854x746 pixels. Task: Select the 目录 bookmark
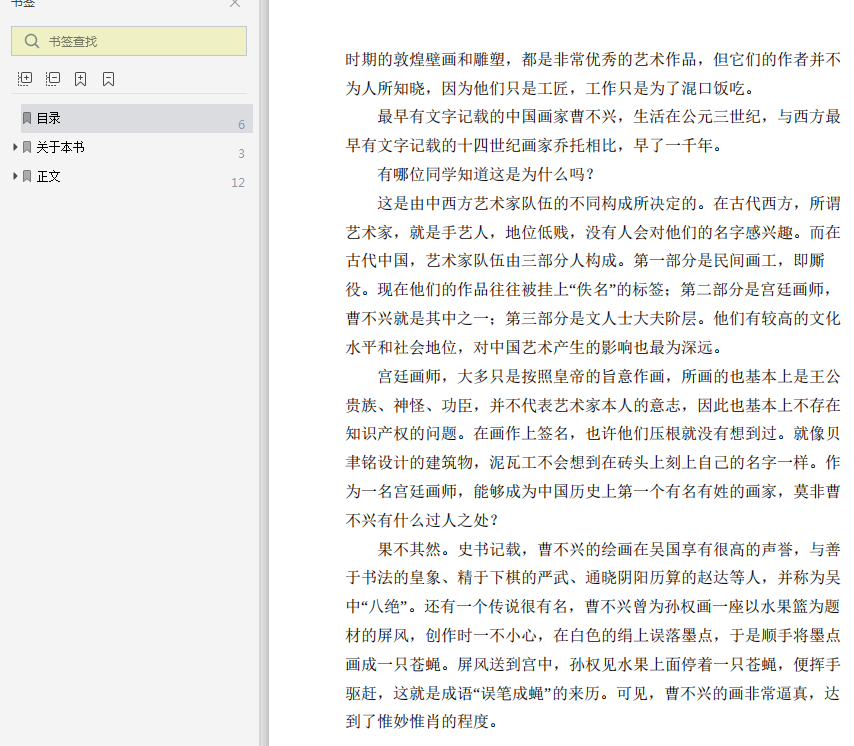(137, 118)
